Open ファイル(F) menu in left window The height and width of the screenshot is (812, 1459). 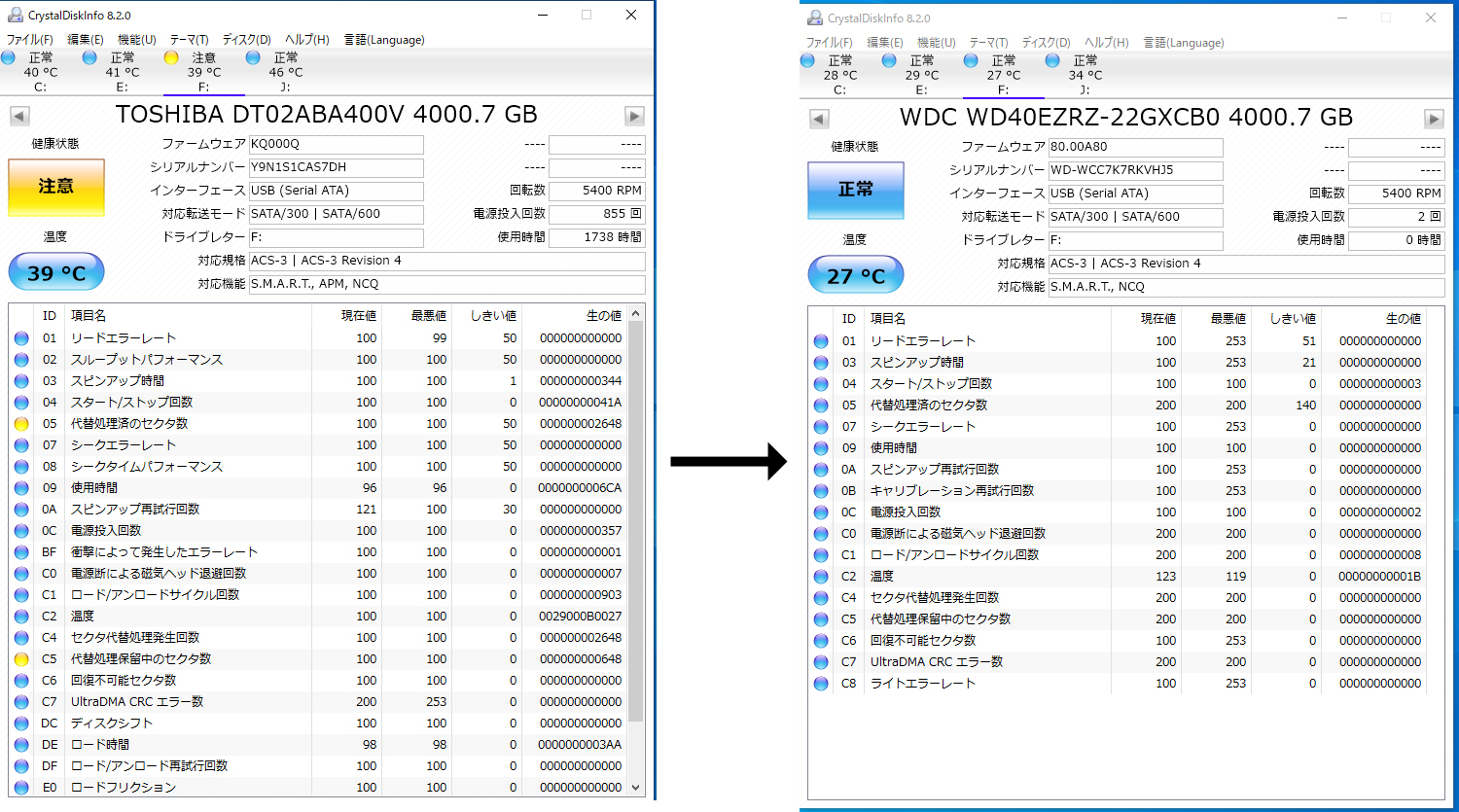pyautogui.click(x=30, y=40)
